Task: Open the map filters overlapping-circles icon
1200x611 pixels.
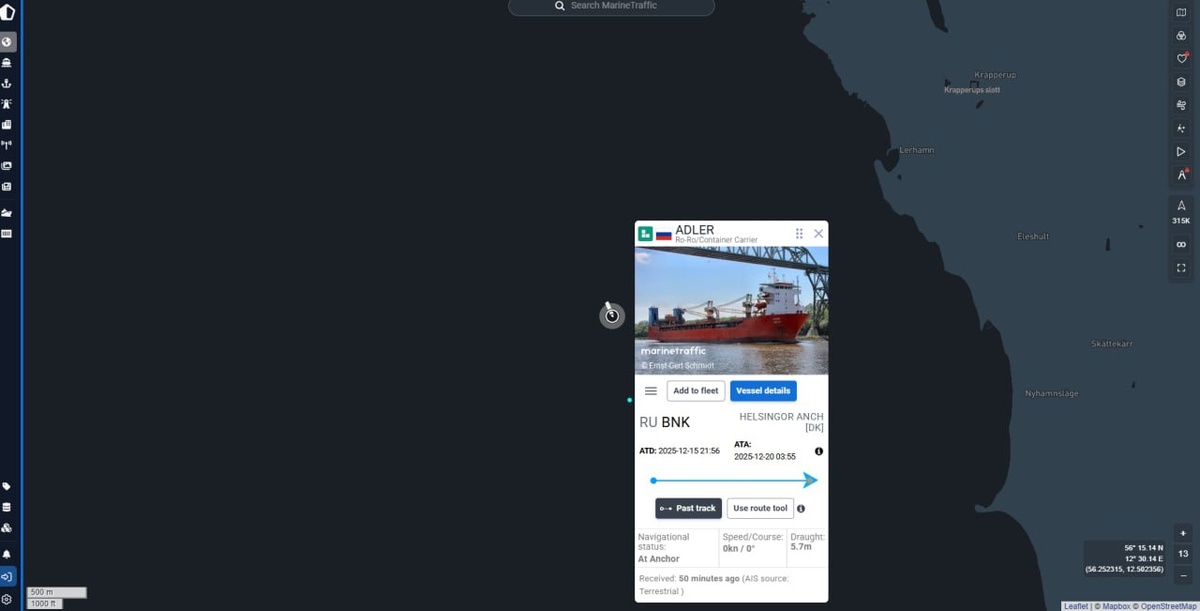Action: pyautogui.click(x=1181, y=35)
